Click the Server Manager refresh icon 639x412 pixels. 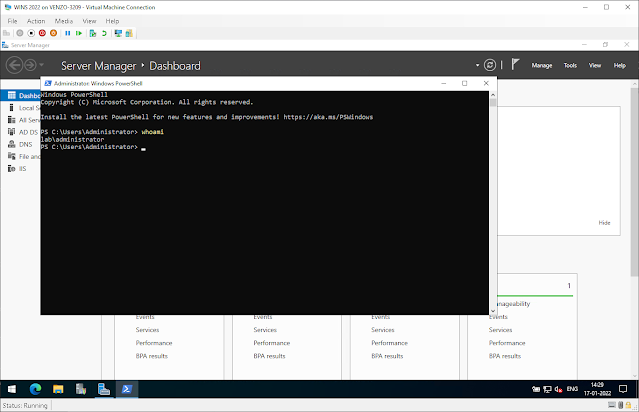click(x=490, y=65)
